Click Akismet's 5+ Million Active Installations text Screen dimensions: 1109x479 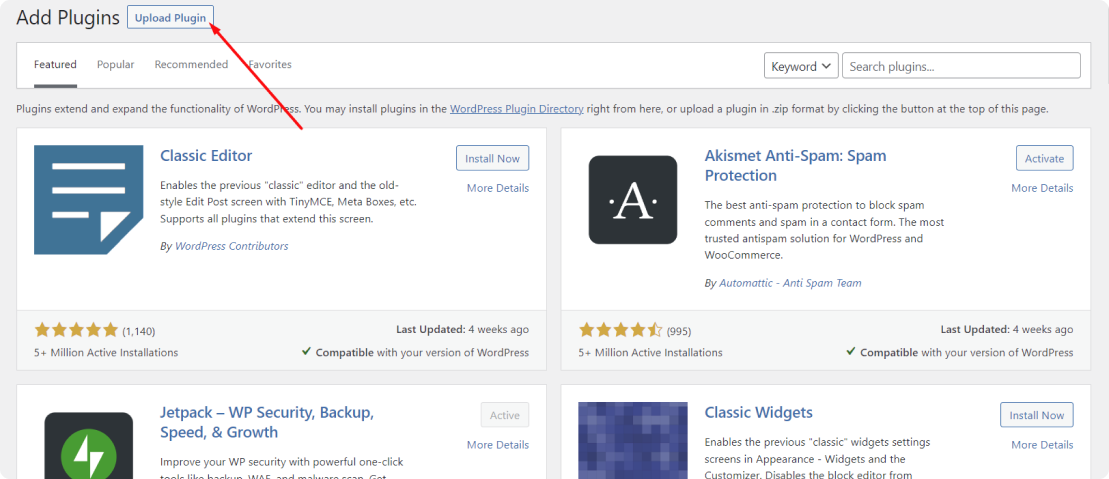[651, 352]
